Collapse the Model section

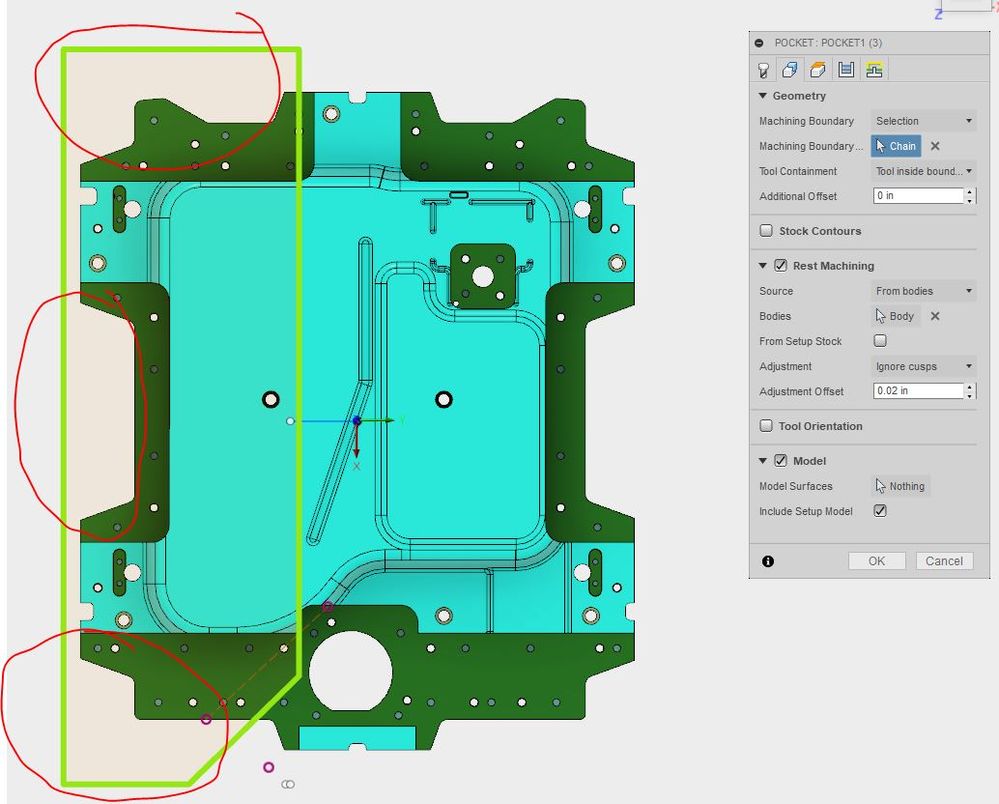tap(763, 461)
